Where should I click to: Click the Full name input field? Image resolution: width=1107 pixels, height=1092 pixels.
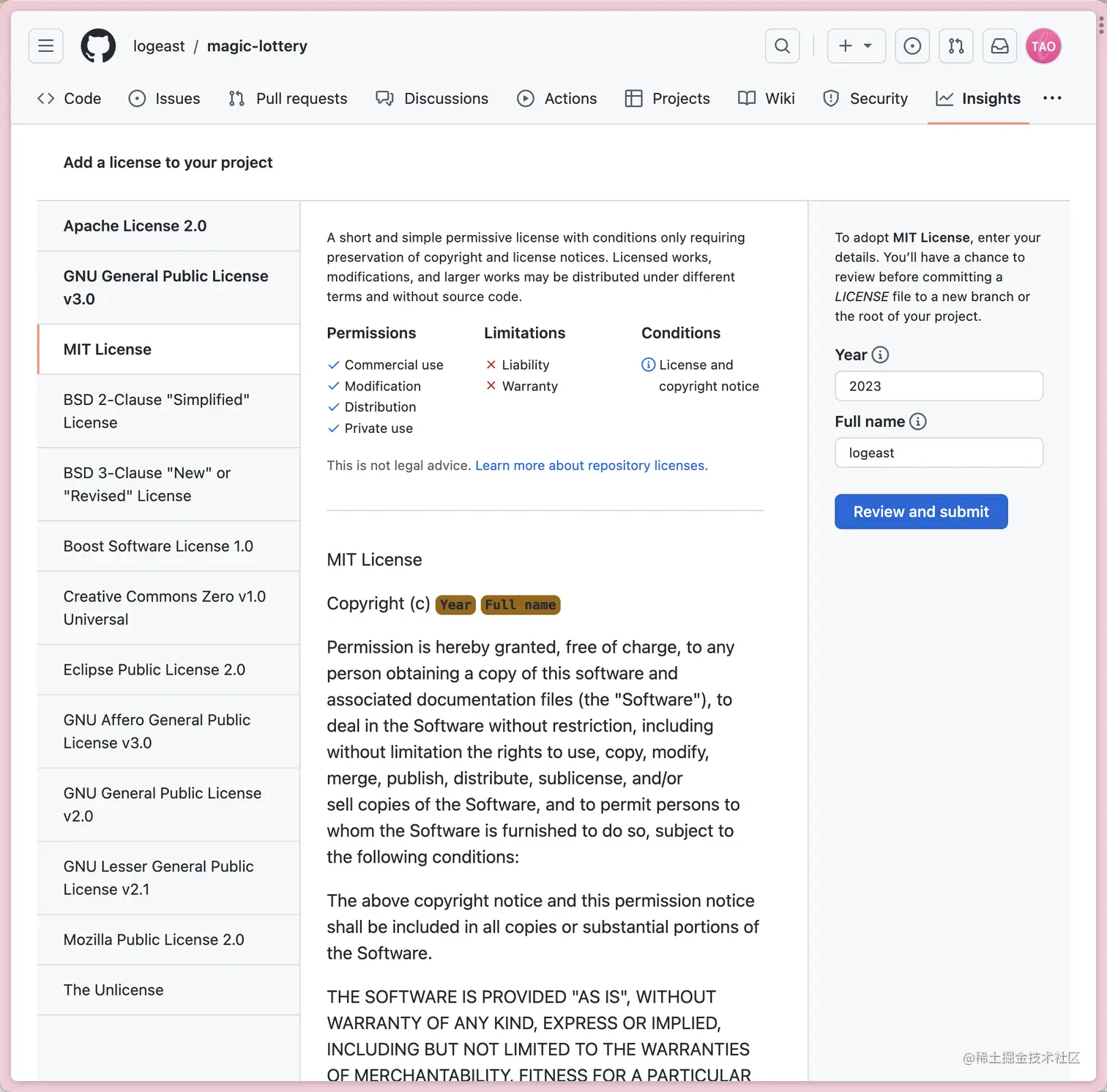click(939, 453)
